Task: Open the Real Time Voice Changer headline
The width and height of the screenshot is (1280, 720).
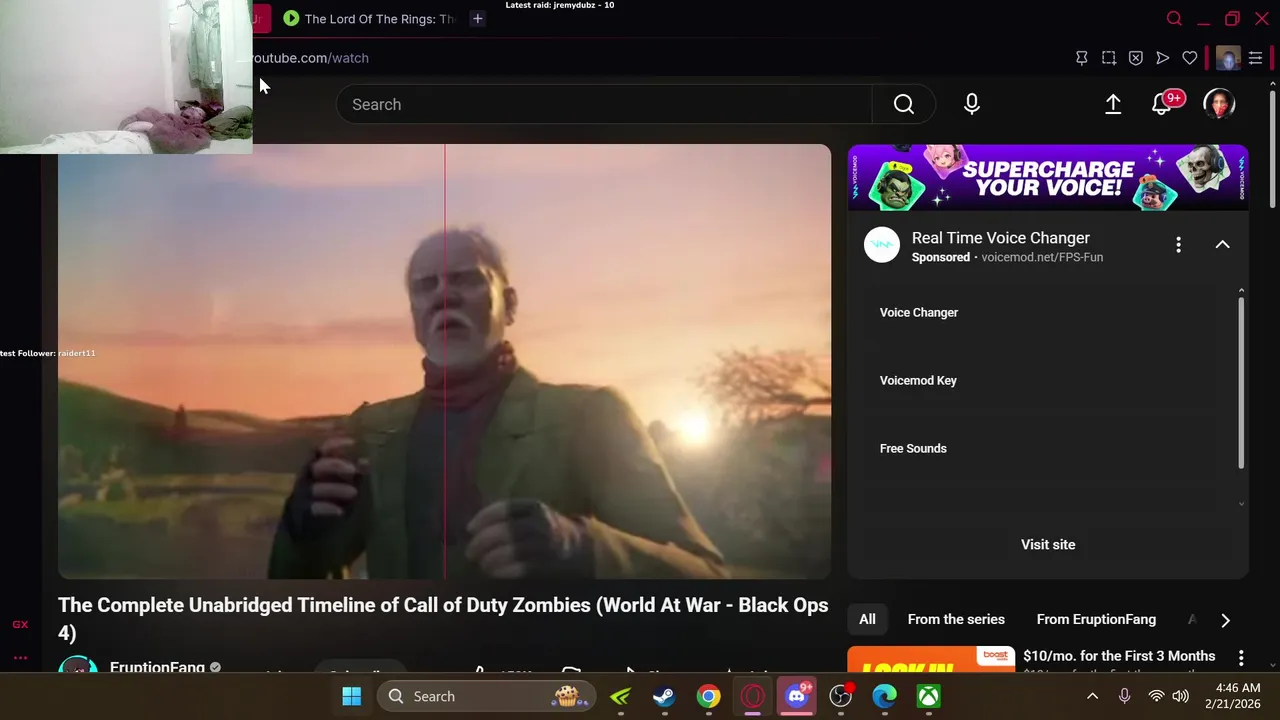Action: point(1001,238)
